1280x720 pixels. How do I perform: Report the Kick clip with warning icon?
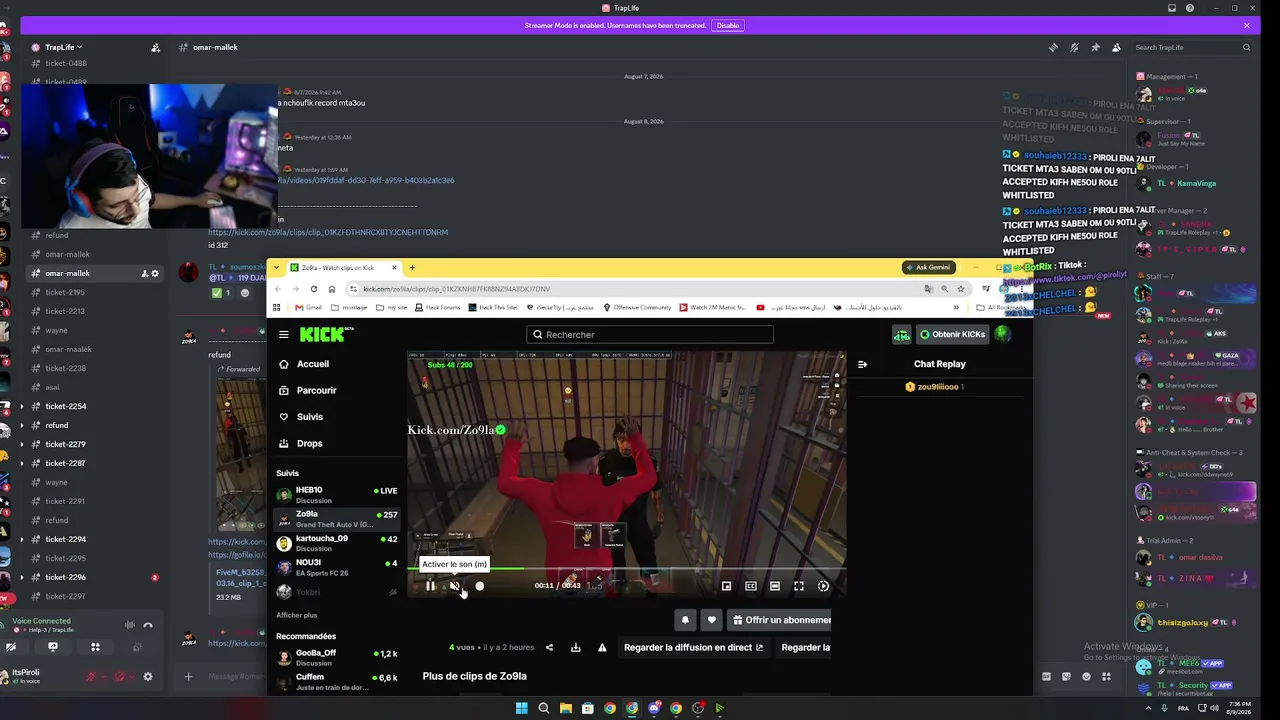[602, 648]
